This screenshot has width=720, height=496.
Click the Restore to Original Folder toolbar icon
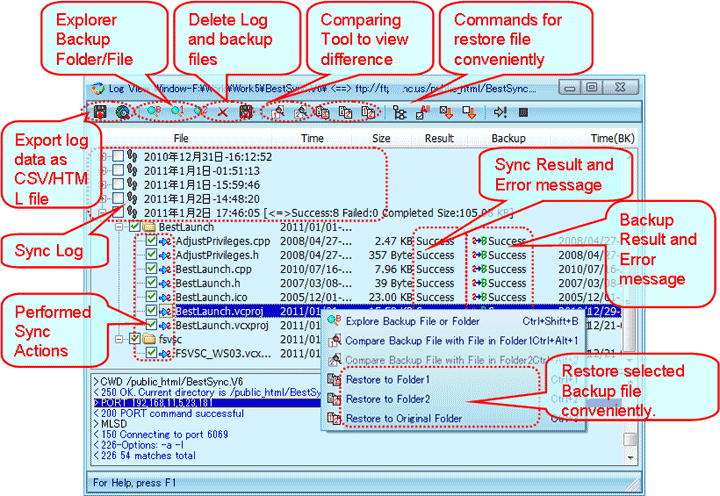(368, 112)
